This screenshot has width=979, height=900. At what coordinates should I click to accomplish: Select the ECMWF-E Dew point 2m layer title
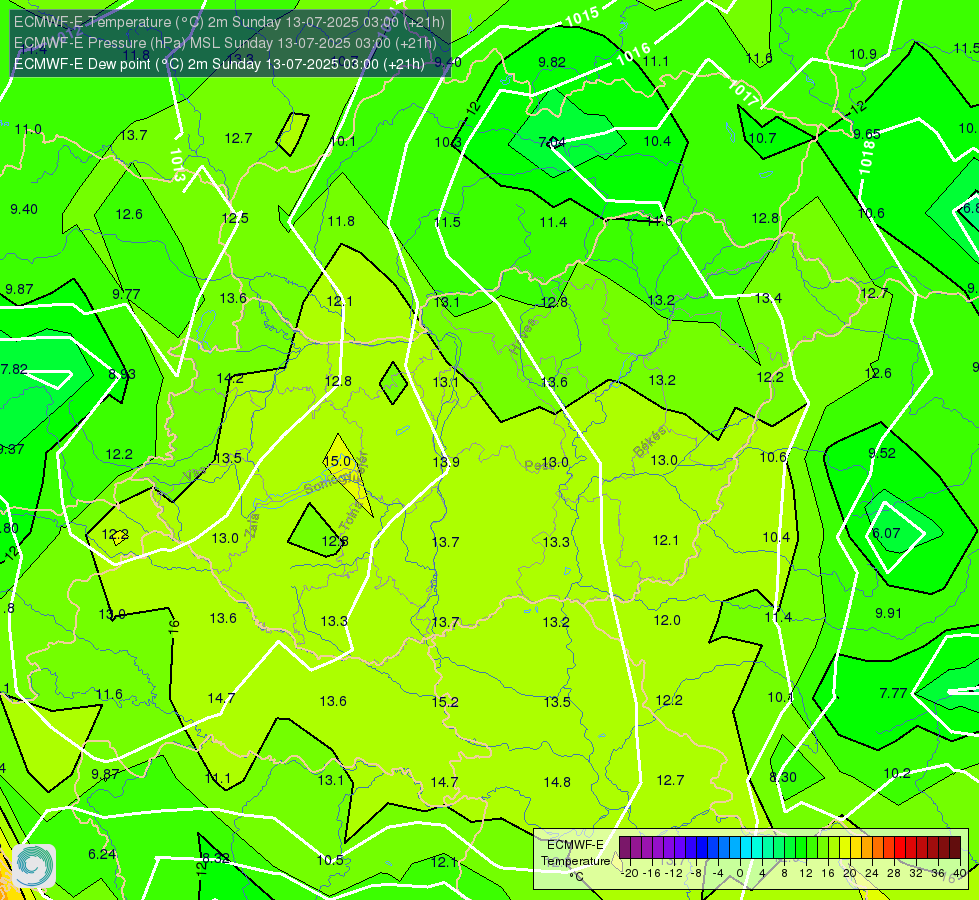219,64
